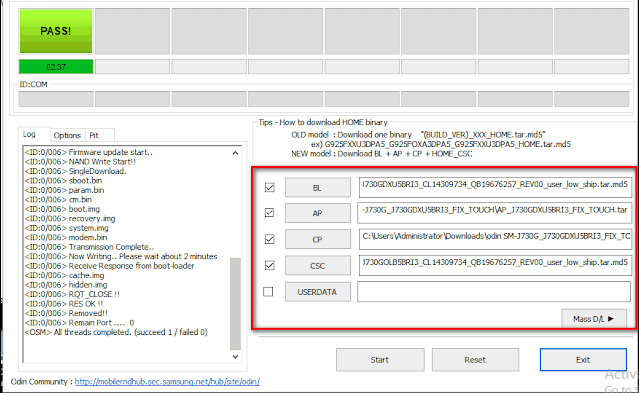639x393 pixels.
Task: Click the green PASS! status box
Action: [56, 31]
